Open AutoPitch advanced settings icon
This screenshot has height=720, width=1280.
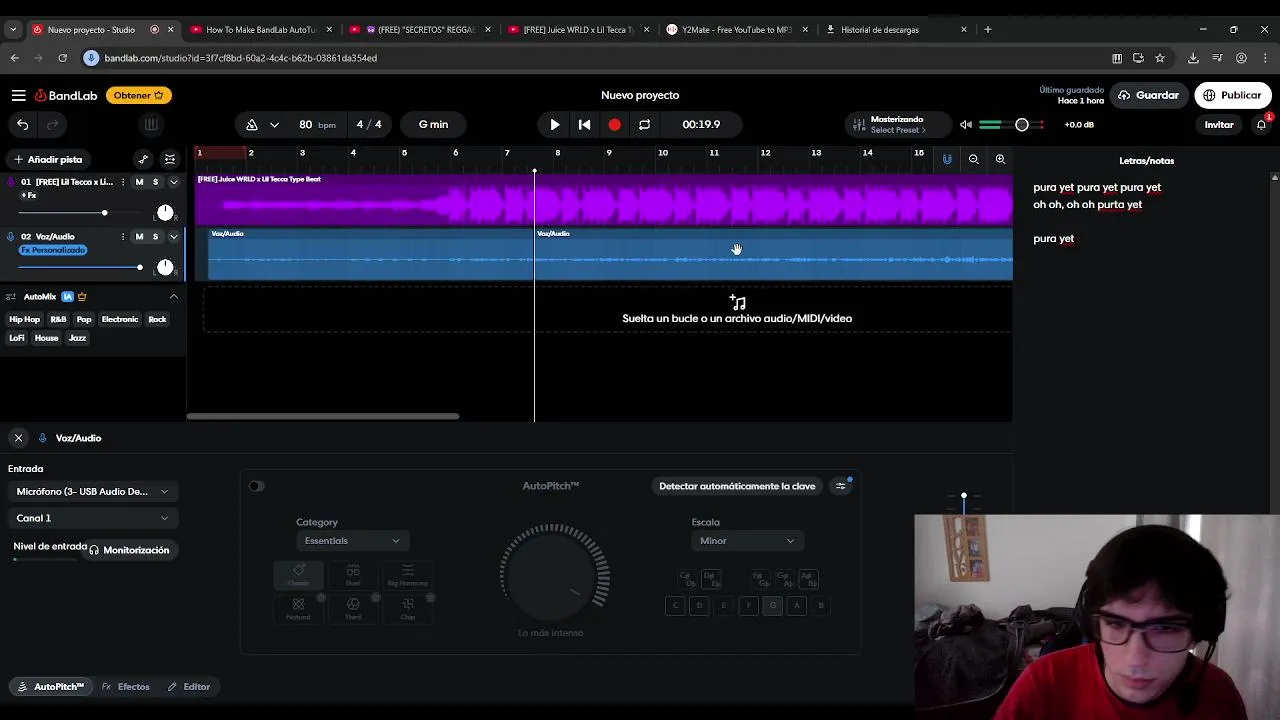pyautogui.click(x=841, y=486)
